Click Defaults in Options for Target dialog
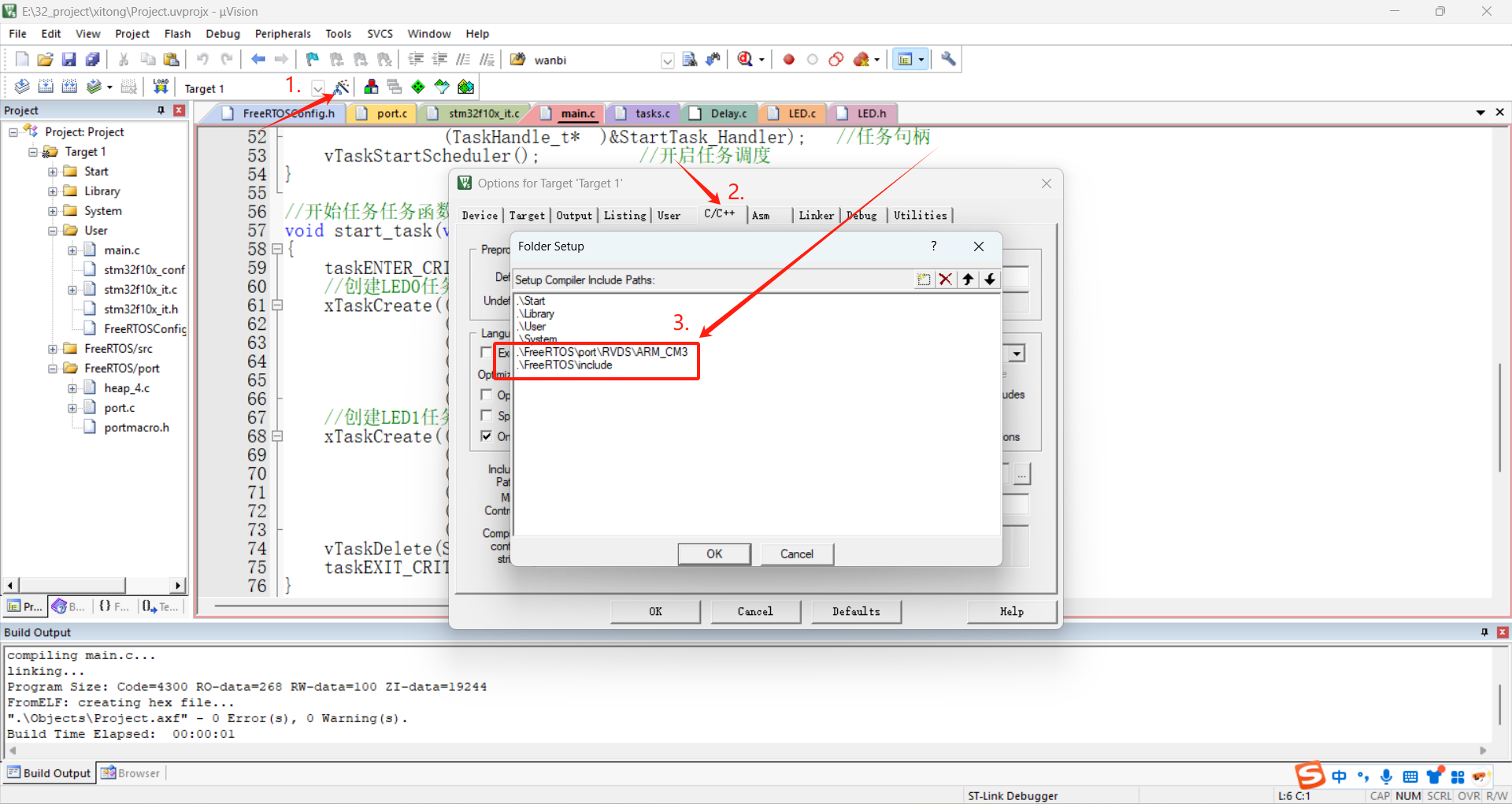The width and height of the screenshot is (1512, 804). pyautogui.click(x=856, y=611)
